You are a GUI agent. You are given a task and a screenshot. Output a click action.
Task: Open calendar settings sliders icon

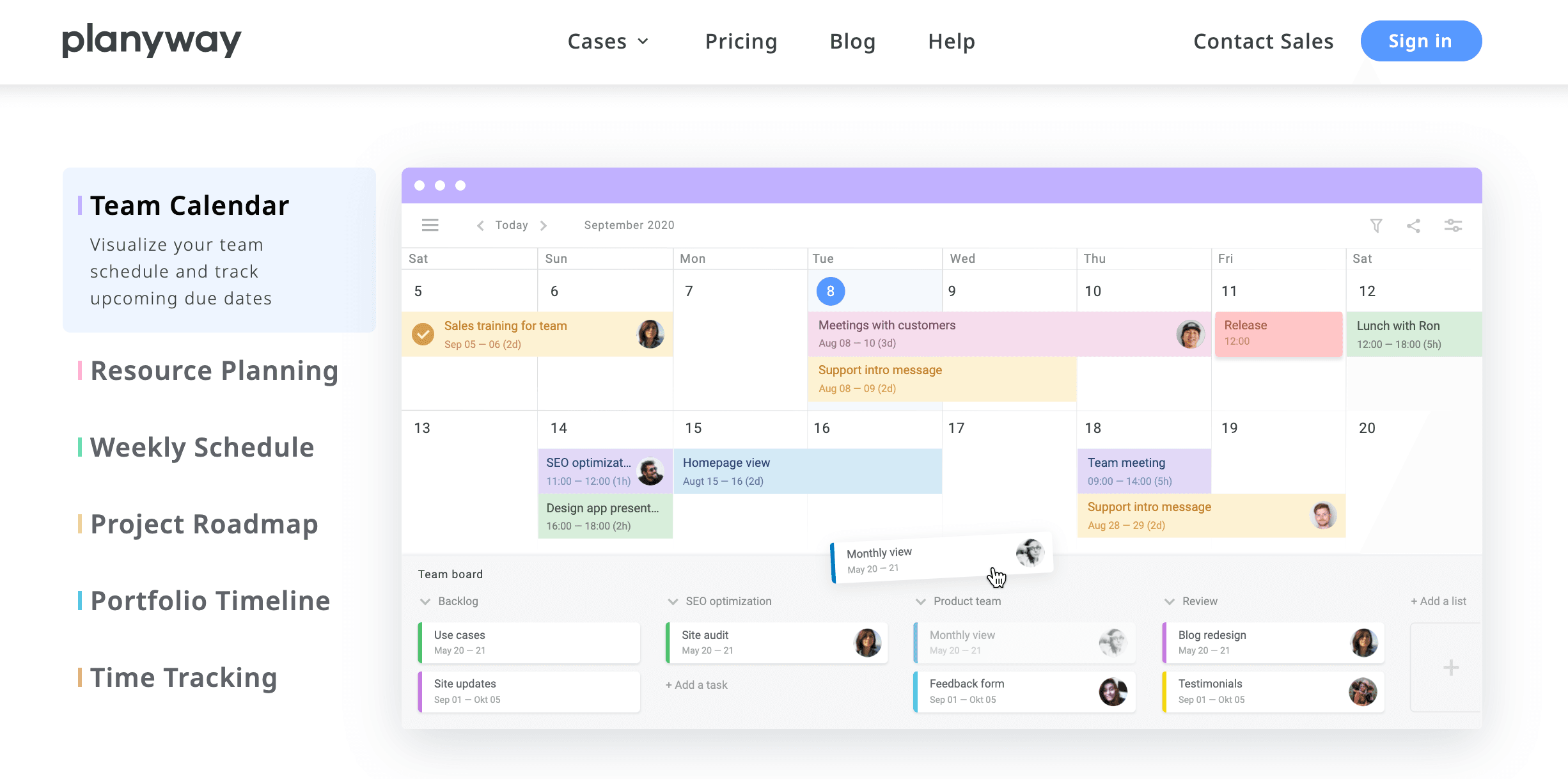tap(1453, 225)
